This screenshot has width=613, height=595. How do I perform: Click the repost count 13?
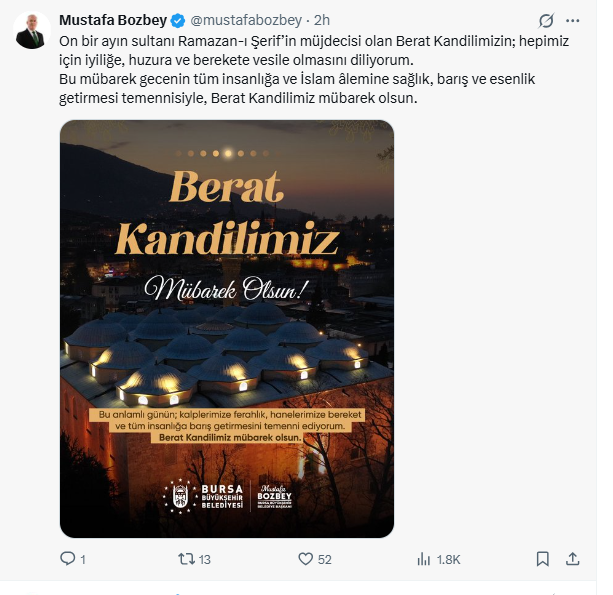[205, 560]
